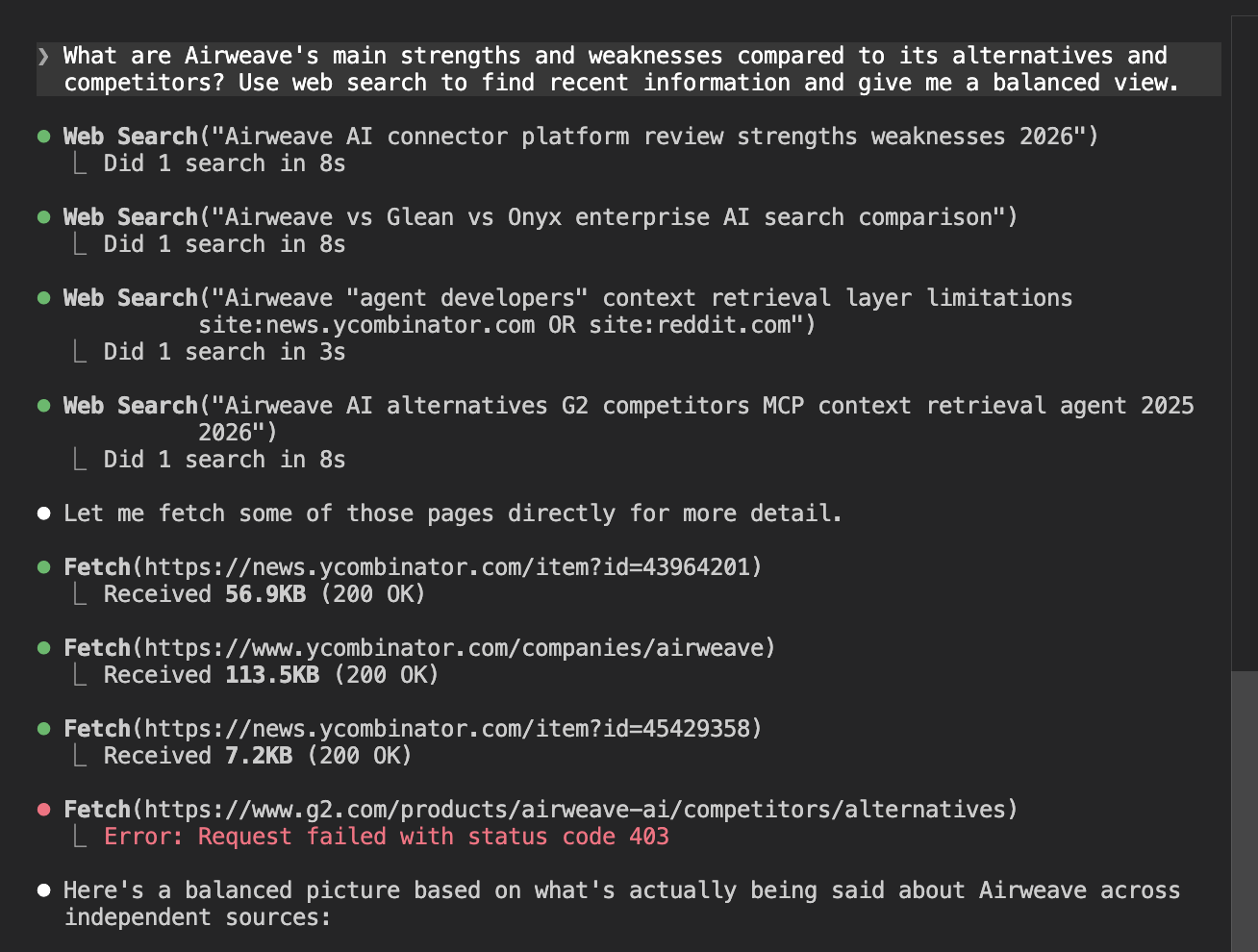This screenshot has height=952, width=1258.
Task: Click white dot beside 'Here's a balanced picture'
Action: pyautogui.click(x=43, y=890)
